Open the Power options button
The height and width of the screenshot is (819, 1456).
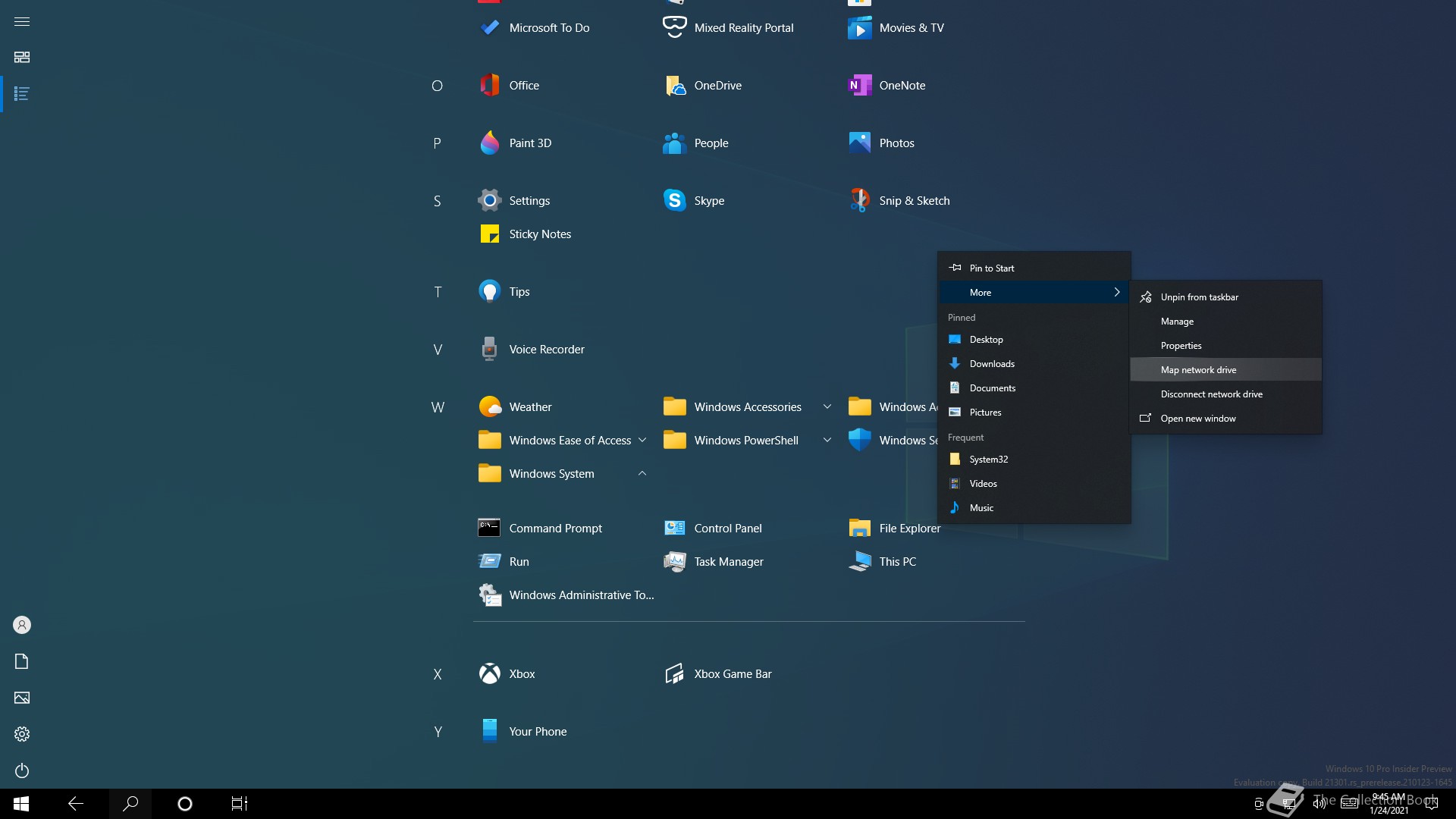coord(22,770)
